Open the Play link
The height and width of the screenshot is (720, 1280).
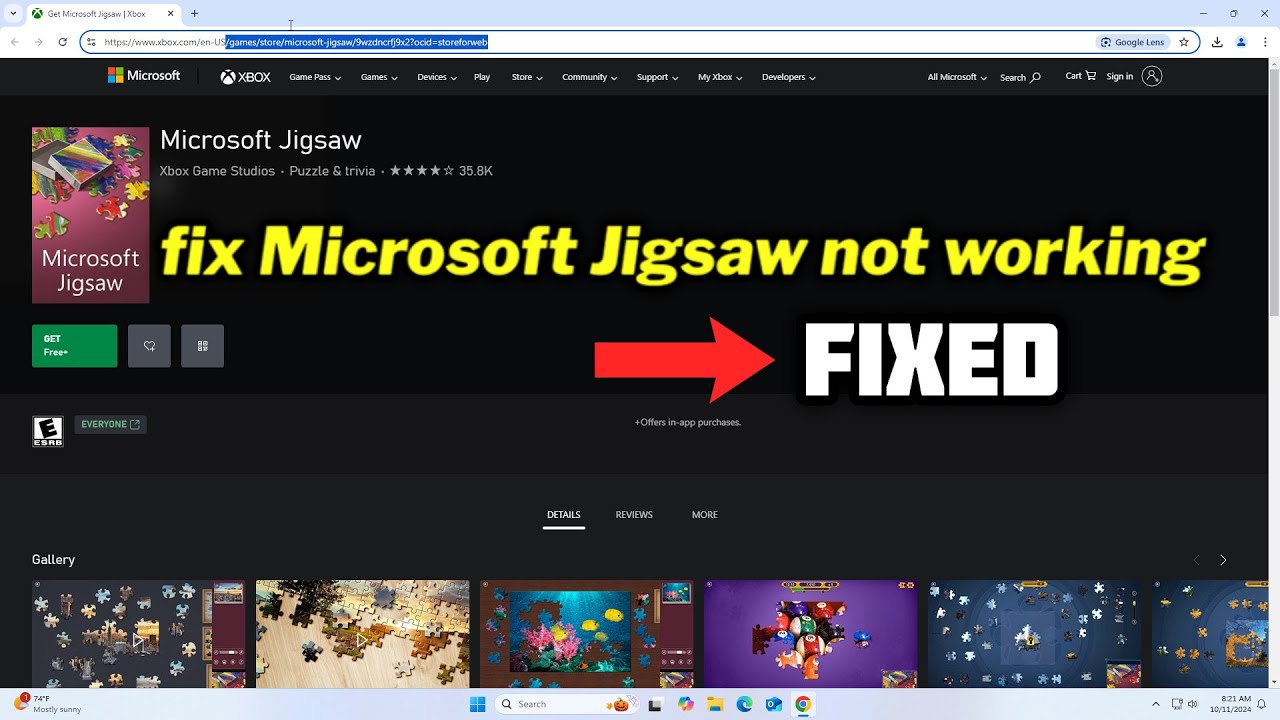pyautogui.click(x=482, y=77)
